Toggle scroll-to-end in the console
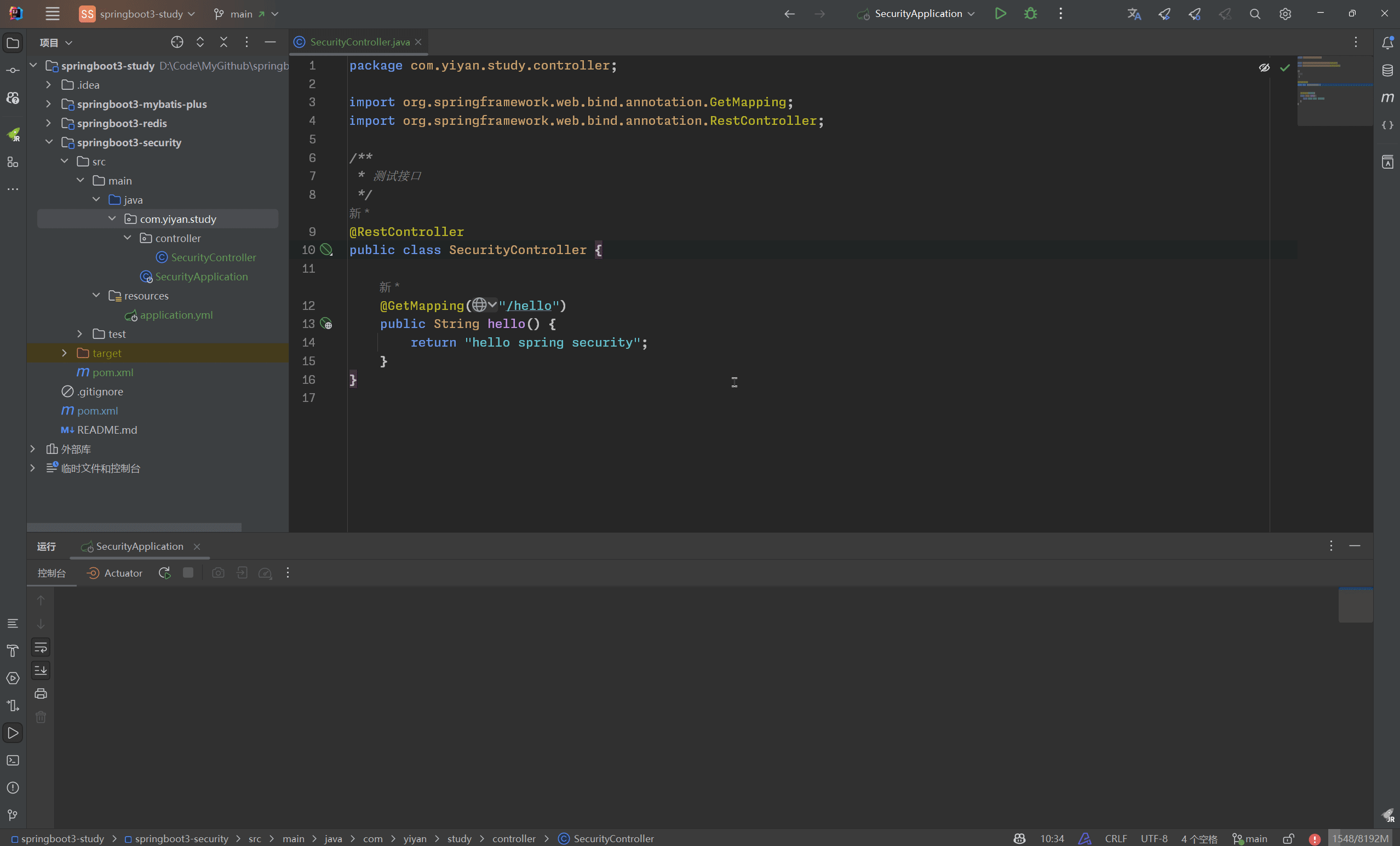1400x846 pixels. [x=41, y=670]
